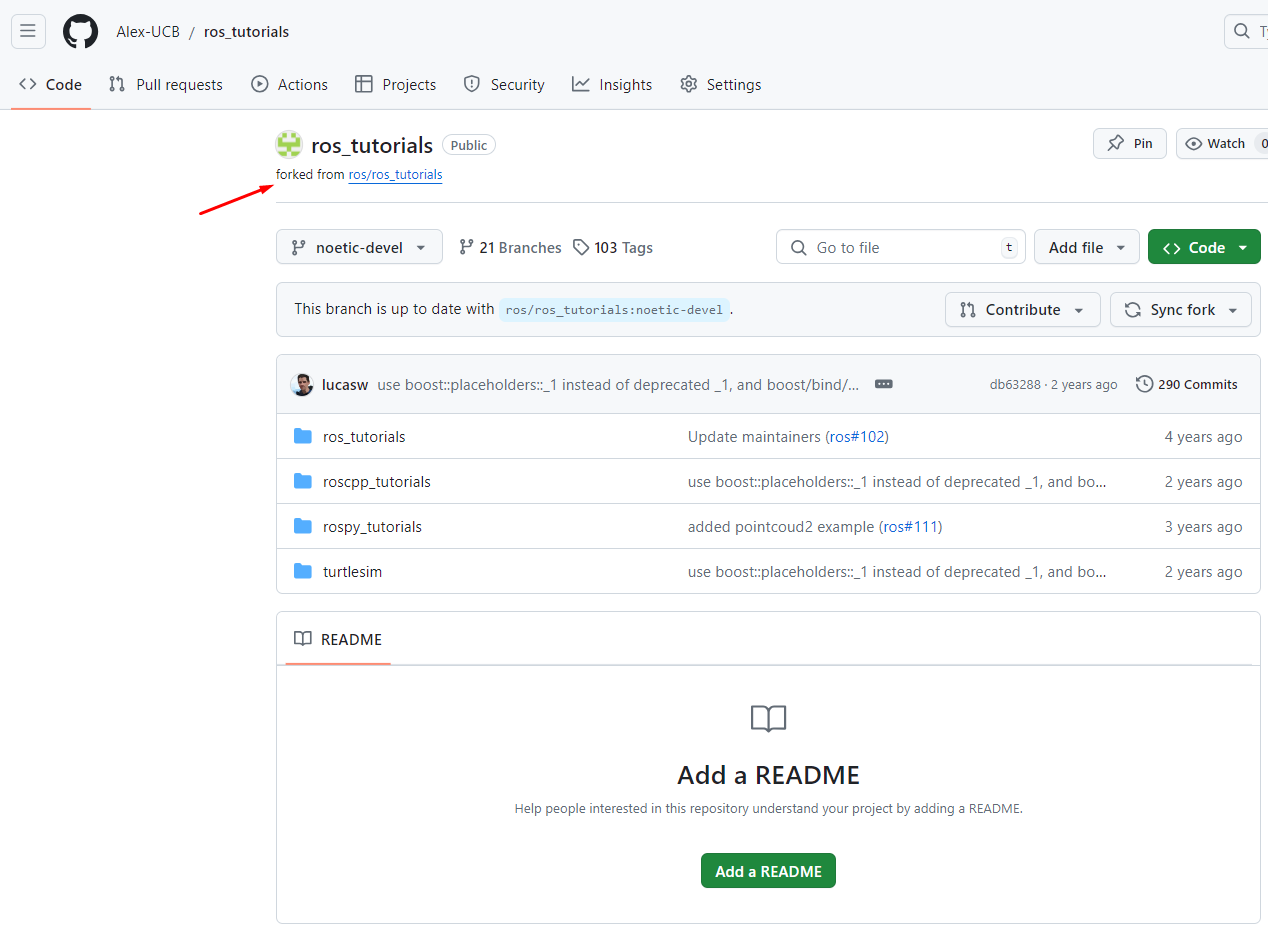Viewport: 1268px width, 933px height.
Task: Click lucasw's avatar thumbnail
Action: 302,384
